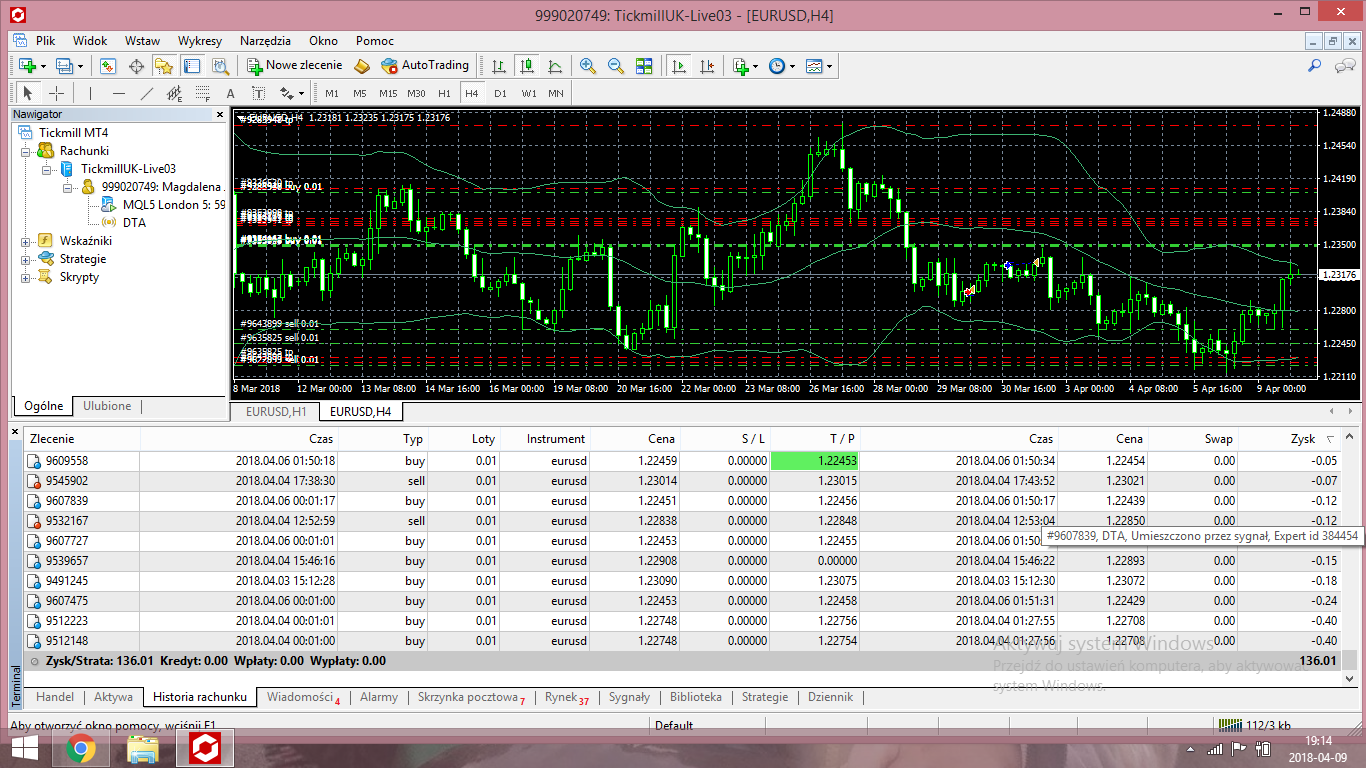
Task: Switch timeframe to D1
Action: [500, 93]
